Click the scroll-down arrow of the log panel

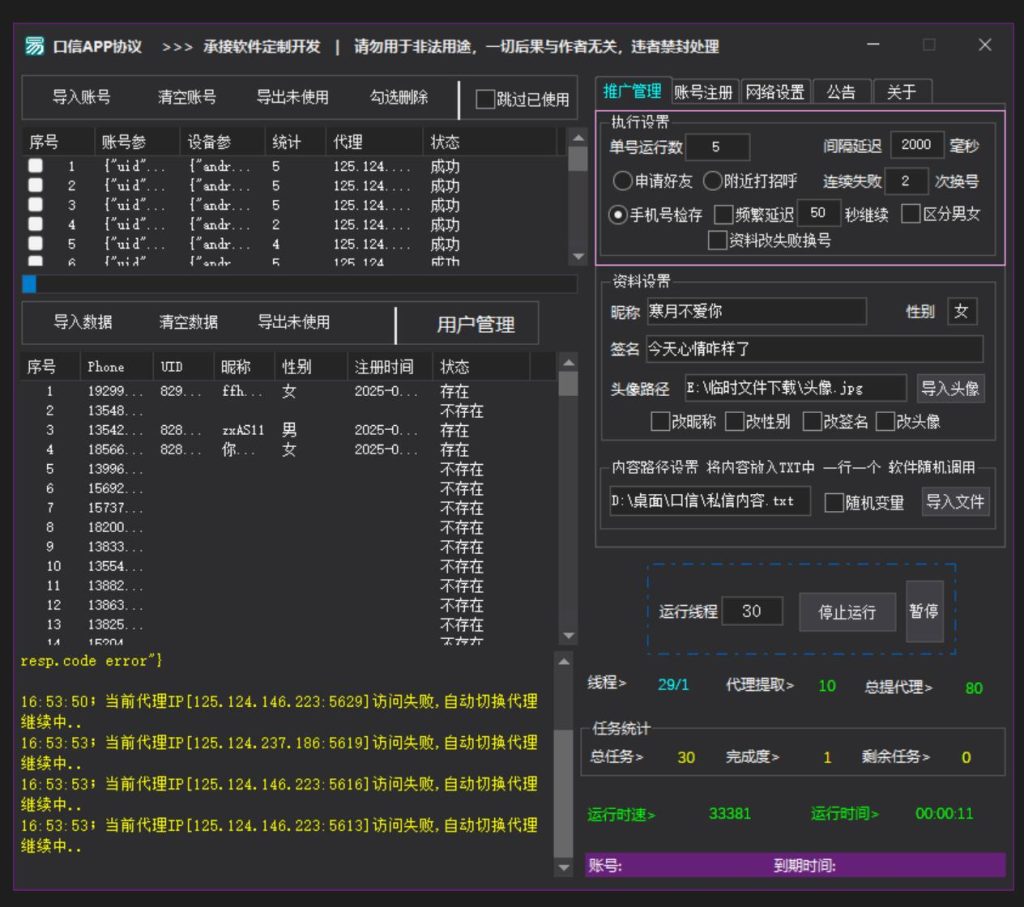pos(564,866)
